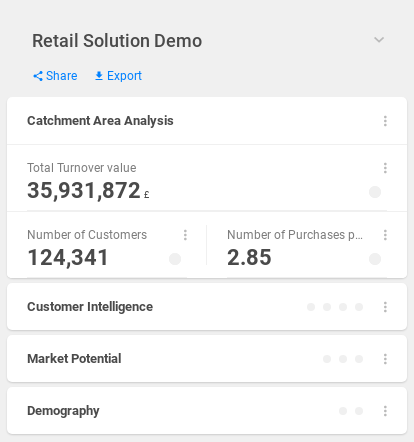The height and width of the screenshot is (442, 414).
Task: Toggle the Number of Customers filter dot
Action: click(x=175, y=259)
